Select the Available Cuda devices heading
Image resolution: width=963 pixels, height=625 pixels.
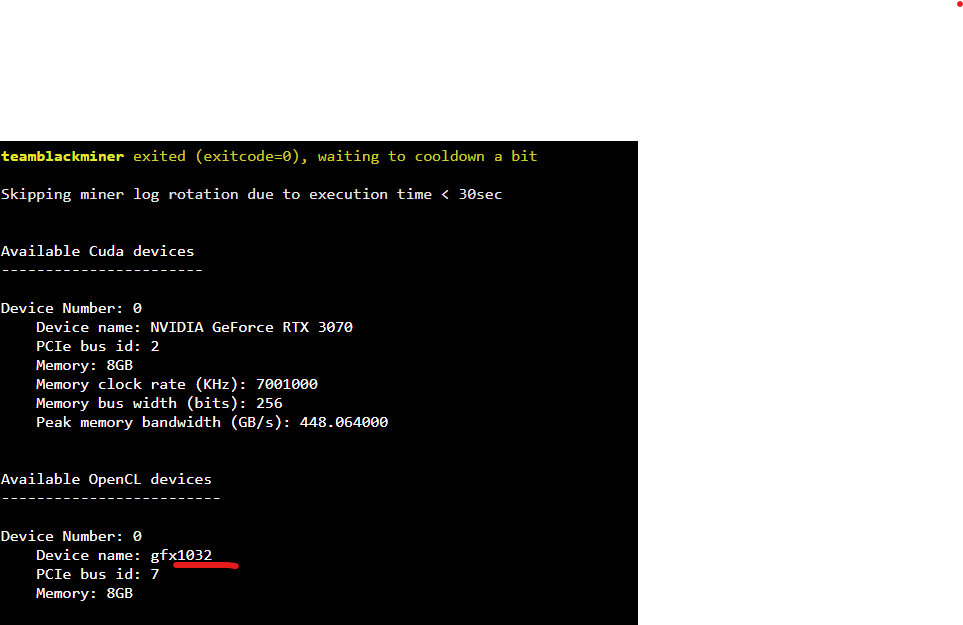(97, 251)
